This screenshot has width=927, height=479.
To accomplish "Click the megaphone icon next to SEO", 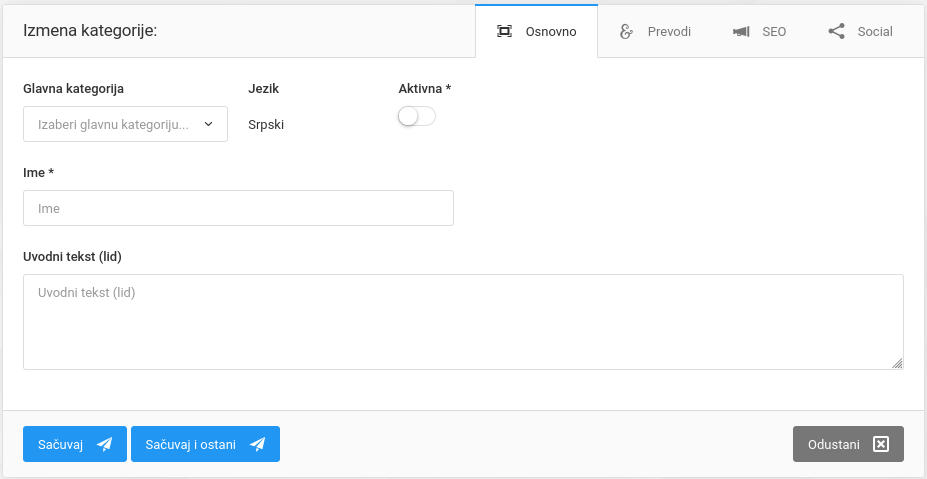I will pyautogui.click(x=741, y=31).
